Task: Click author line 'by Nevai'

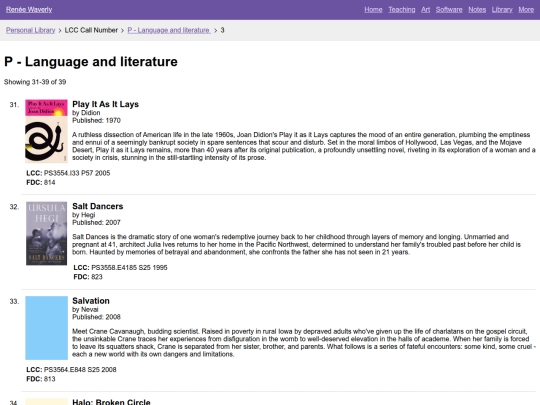Action: (x=85, y=310)
